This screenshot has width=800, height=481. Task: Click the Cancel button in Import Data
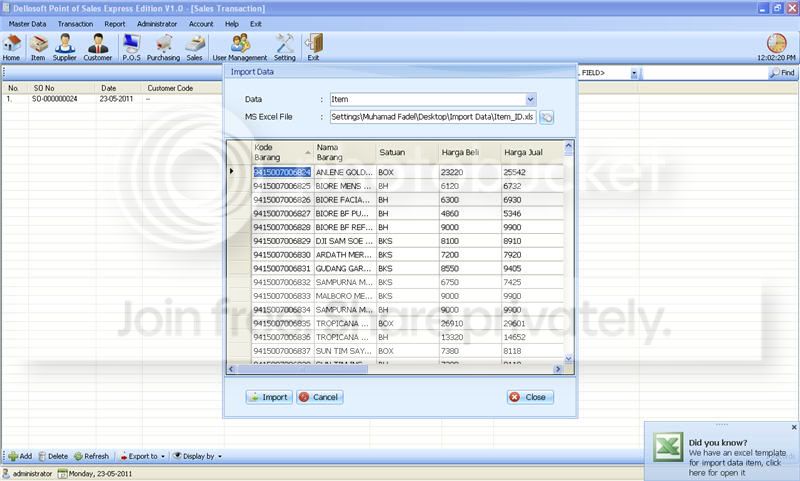coord(319,397)
